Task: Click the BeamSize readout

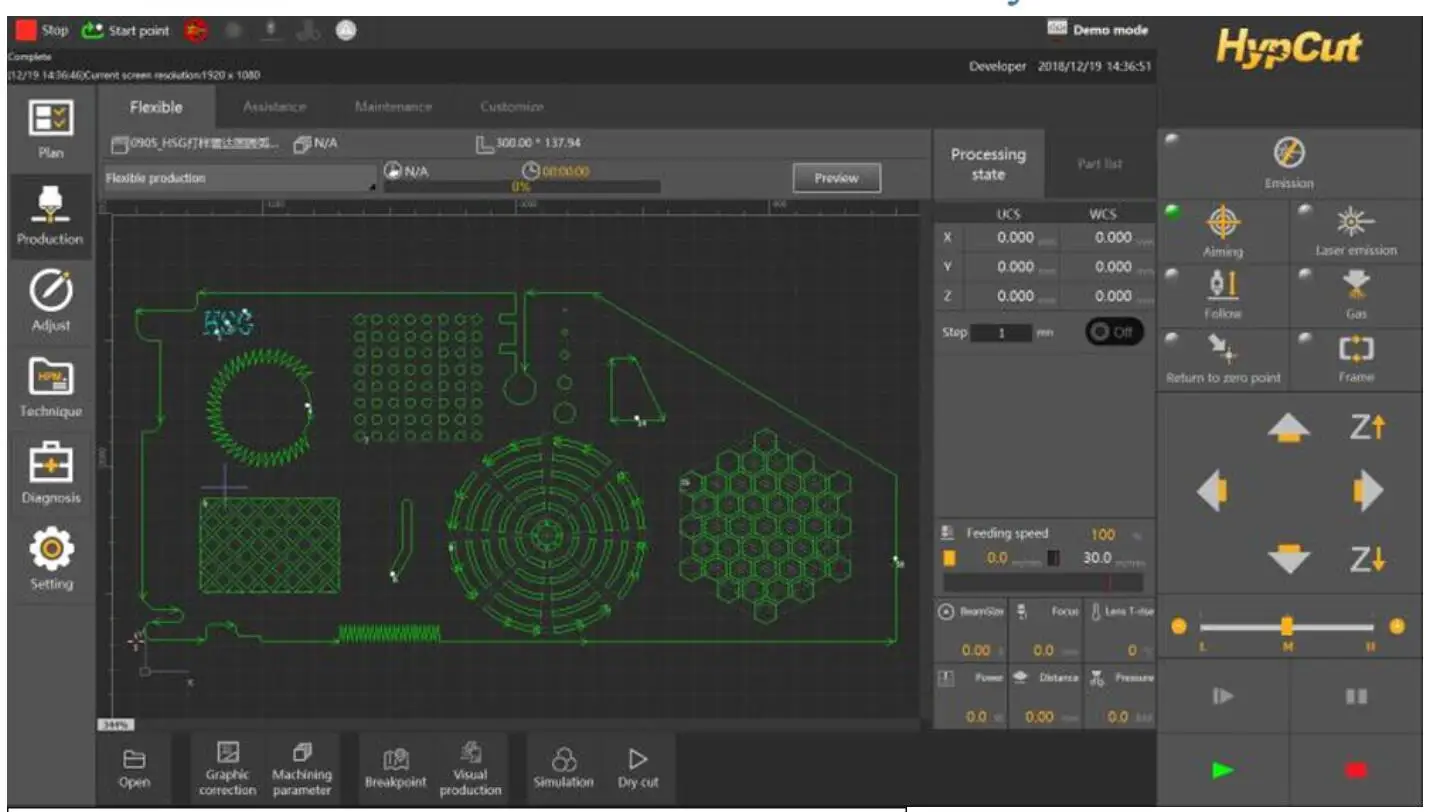Action: 971,632
